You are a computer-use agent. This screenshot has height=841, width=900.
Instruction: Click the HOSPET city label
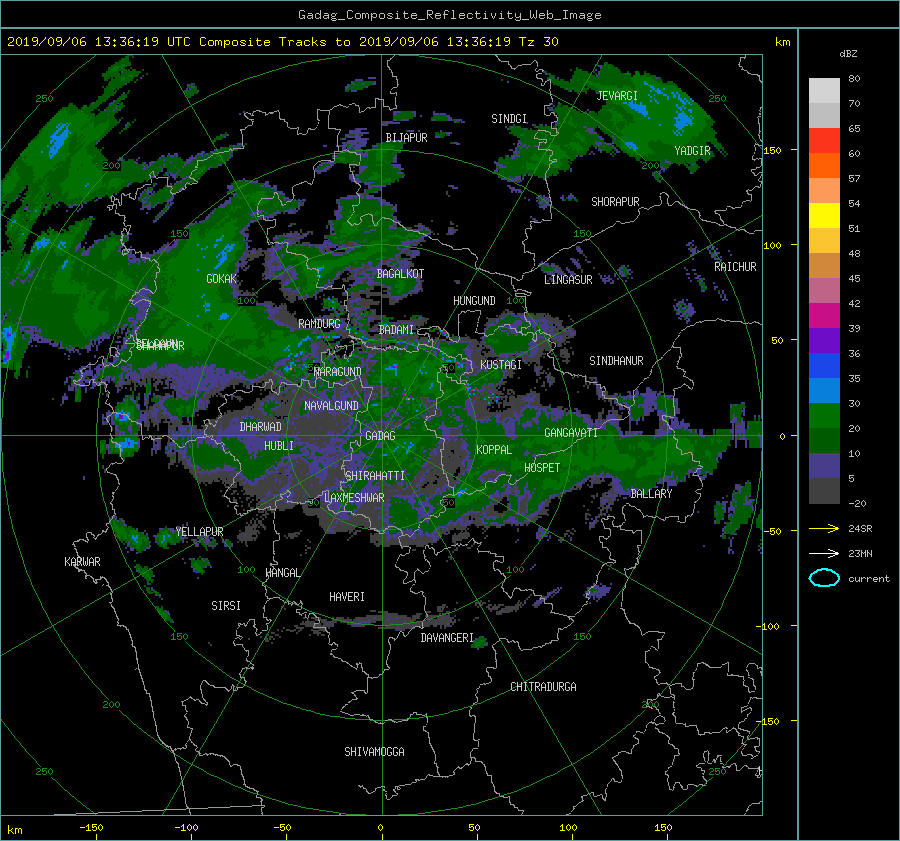(542, 468)
